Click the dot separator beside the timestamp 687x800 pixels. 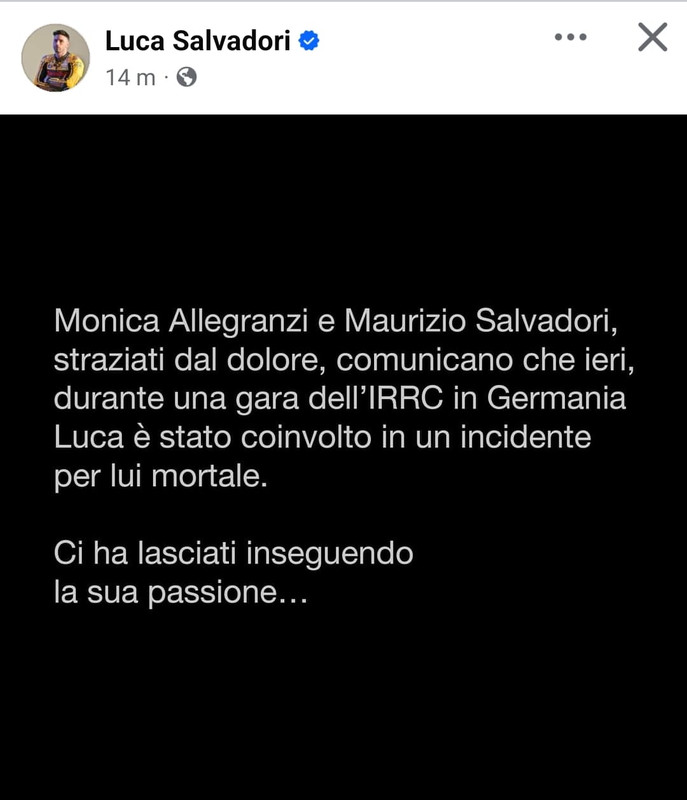(x=166, y=78)
